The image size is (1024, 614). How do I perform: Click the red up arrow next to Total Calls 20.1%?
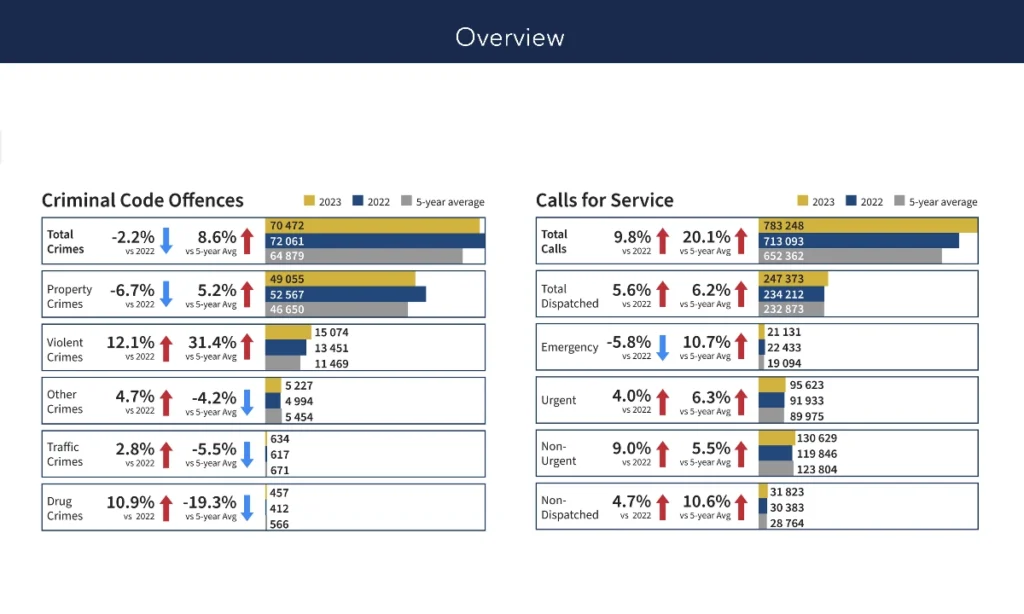coord(742,240)
